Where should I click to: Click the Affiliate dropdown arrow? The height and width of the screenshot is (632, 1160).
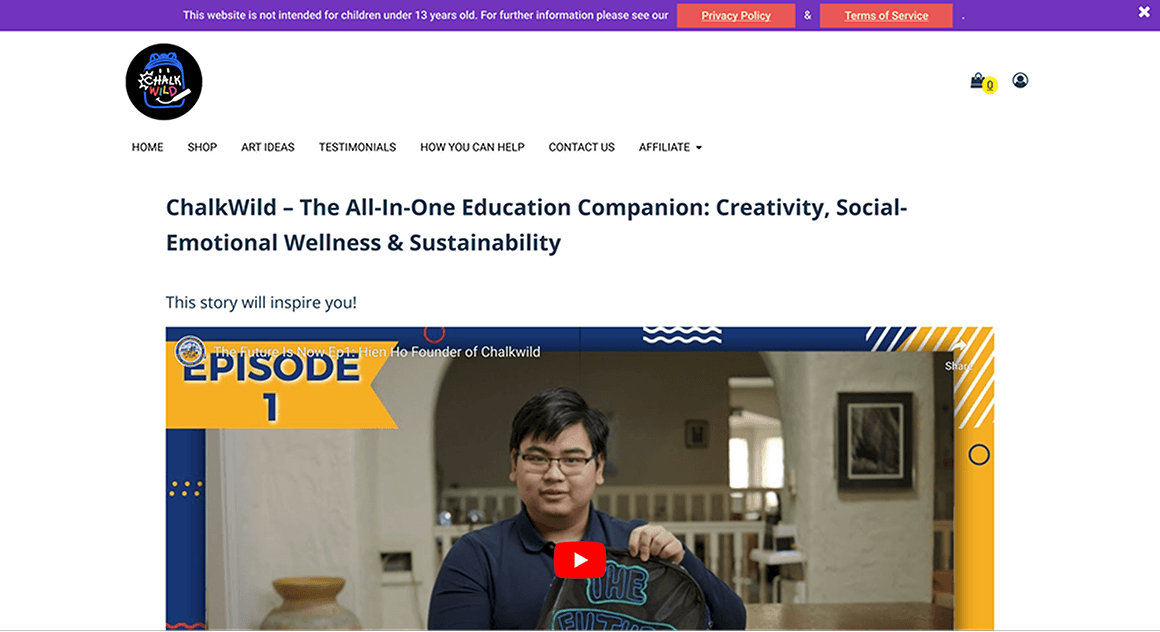(698, 148)
